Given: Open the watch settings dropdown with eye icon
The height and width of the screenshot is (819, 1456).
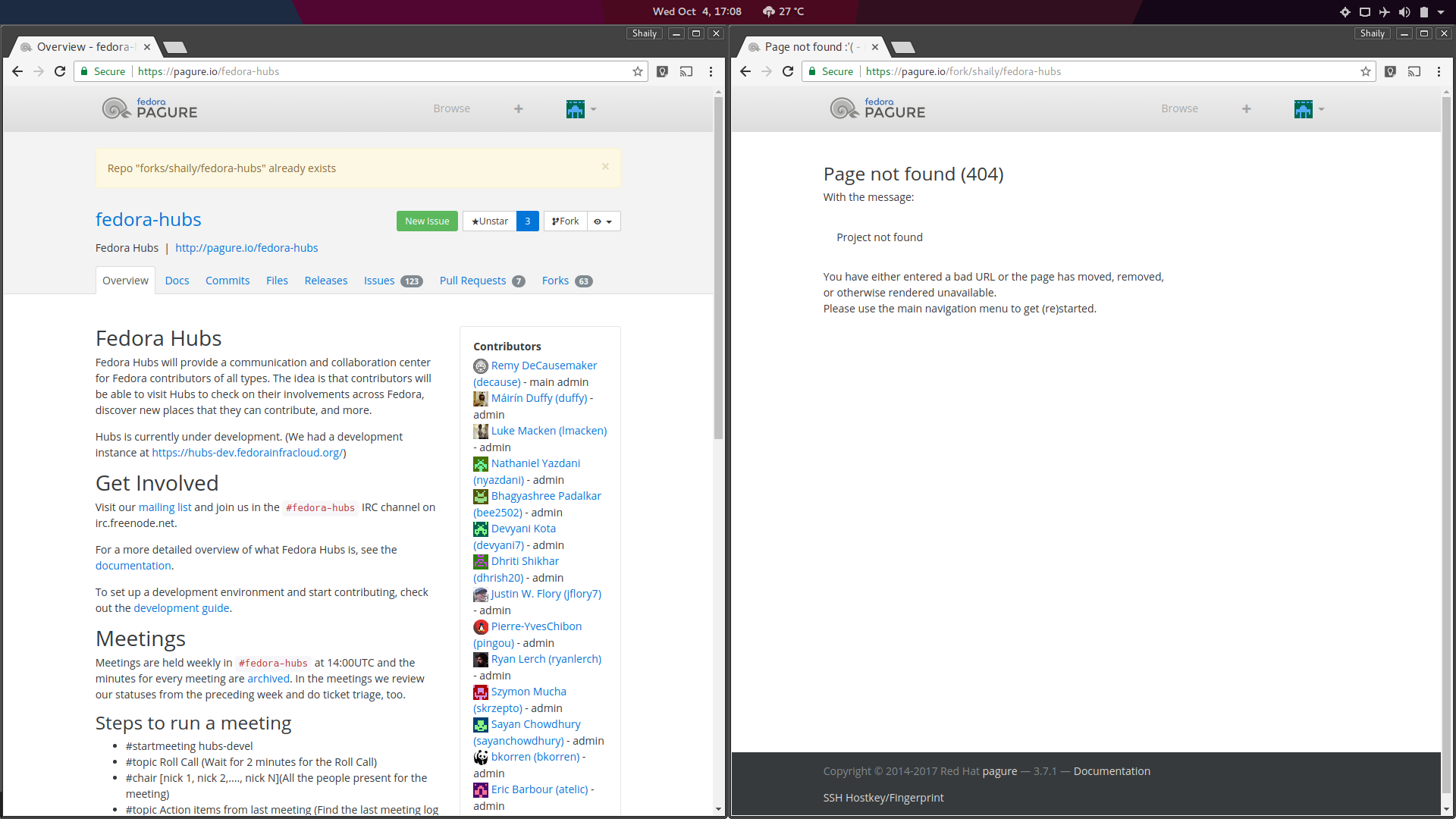Looking at the screenshot, I should click(604, 221).
